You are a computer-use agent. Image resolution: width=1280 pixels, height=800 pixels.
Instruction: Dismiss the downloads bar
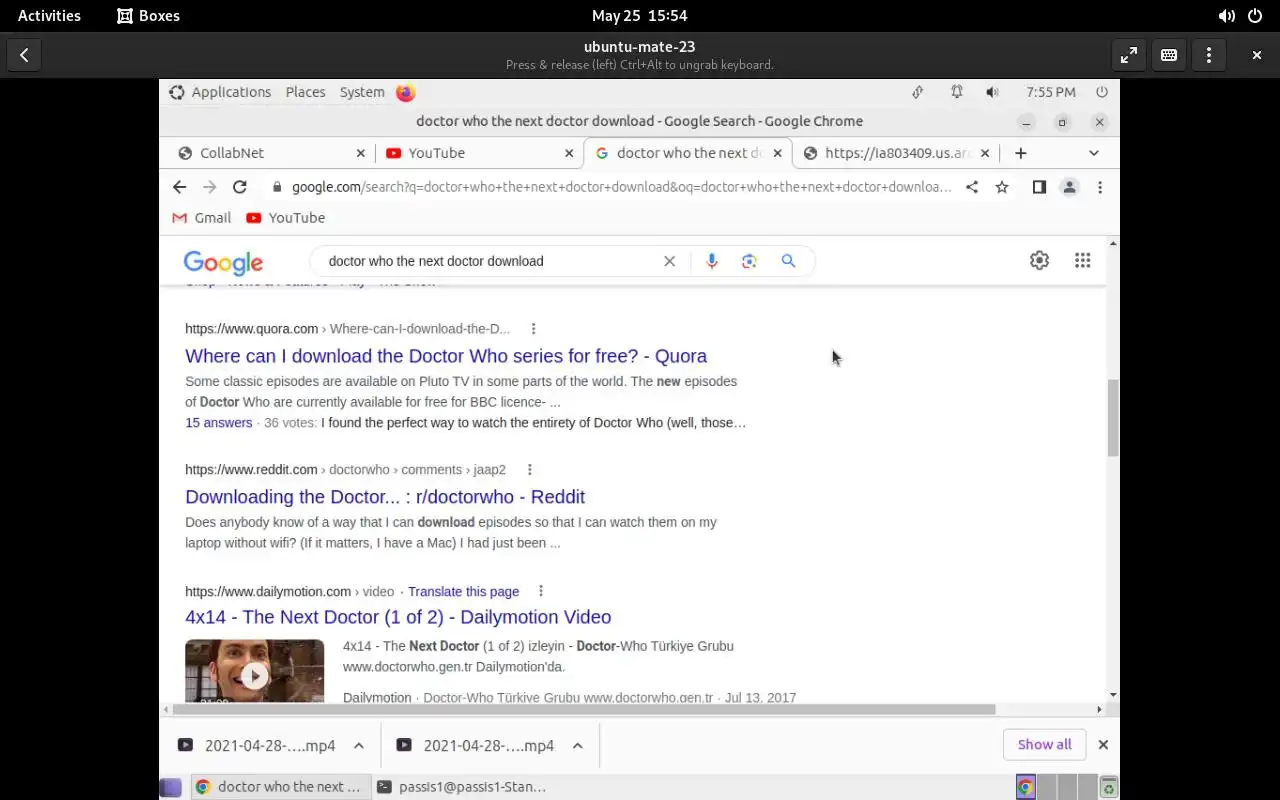(x=1103, y=745)
